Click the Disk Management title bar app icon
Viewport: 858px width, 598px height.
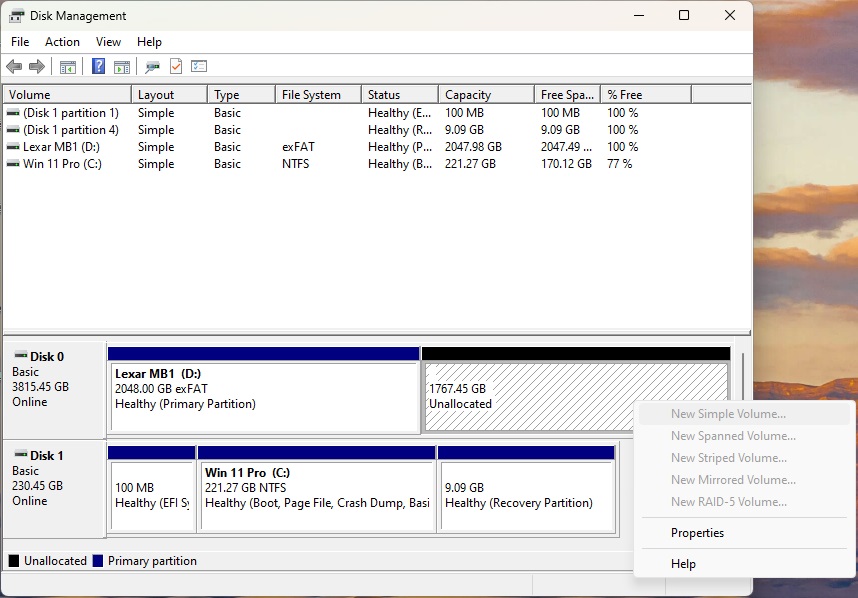tap(16, 16)
